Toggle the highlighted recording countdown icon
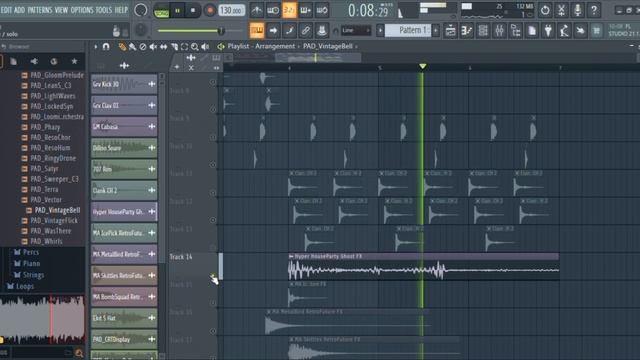 click(289, 10)
